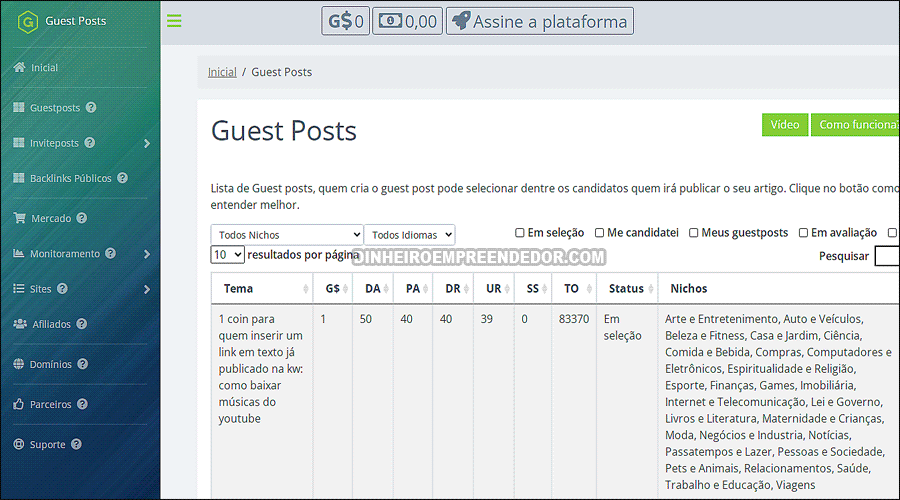Open the help question mark next to Sites
This screenshot has width=900, height=500.
pyautogui.click(x=62, y=288)
